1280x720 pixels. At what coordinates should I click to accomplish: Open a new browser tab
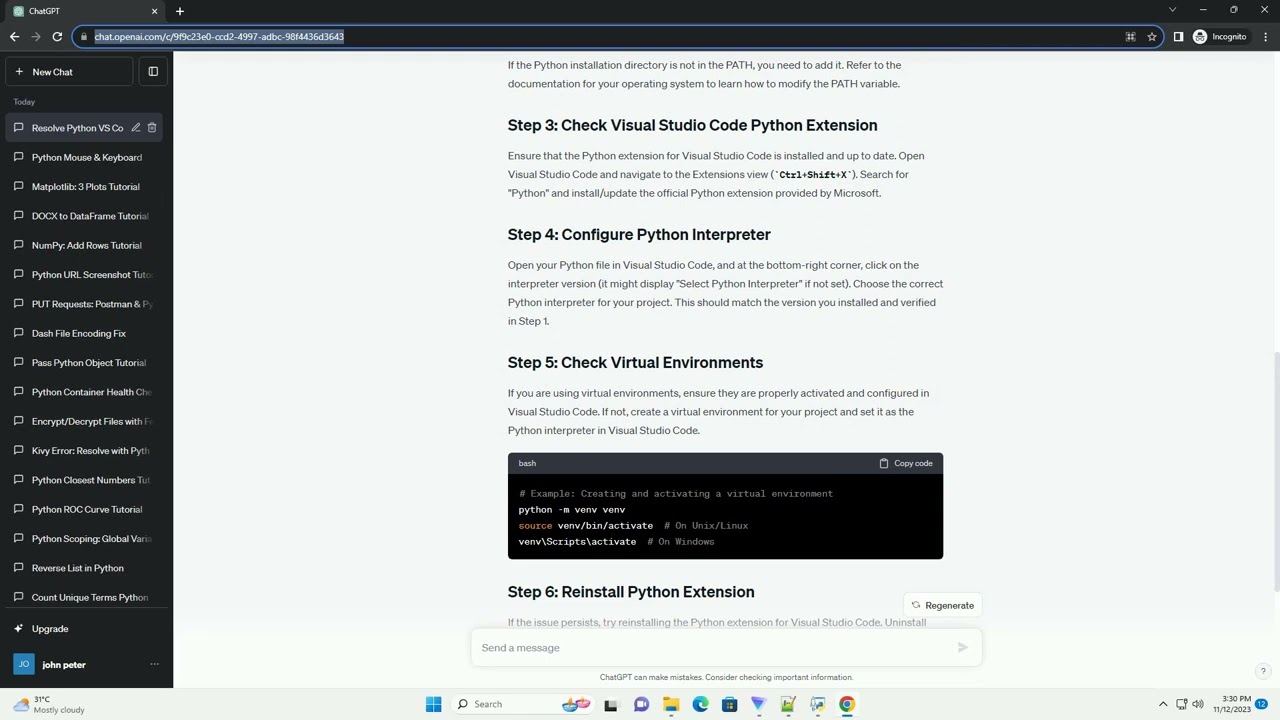point(180,11)
